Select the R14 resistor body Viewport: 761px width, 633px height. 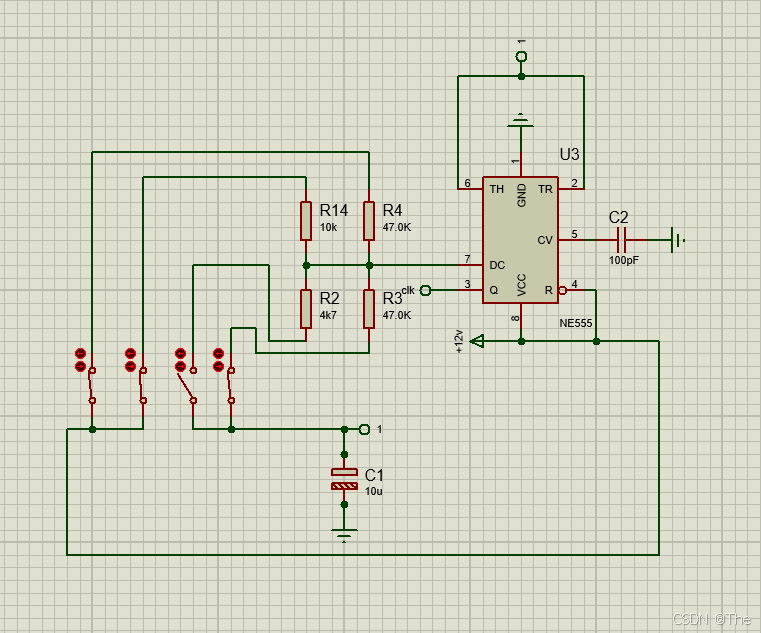[306, 221]
